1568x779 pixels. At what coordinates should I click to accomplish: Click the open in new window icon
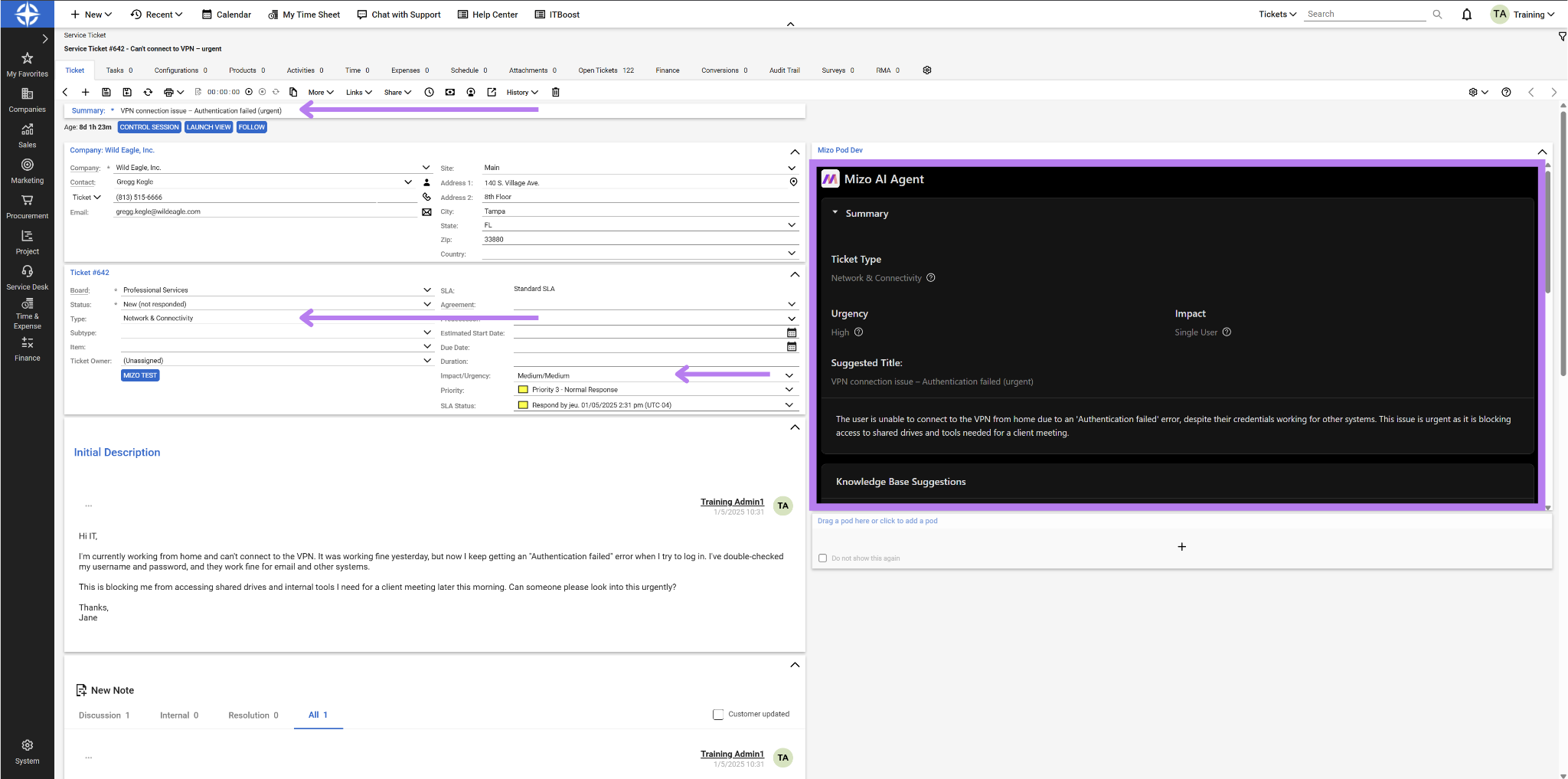click(492, 92)
